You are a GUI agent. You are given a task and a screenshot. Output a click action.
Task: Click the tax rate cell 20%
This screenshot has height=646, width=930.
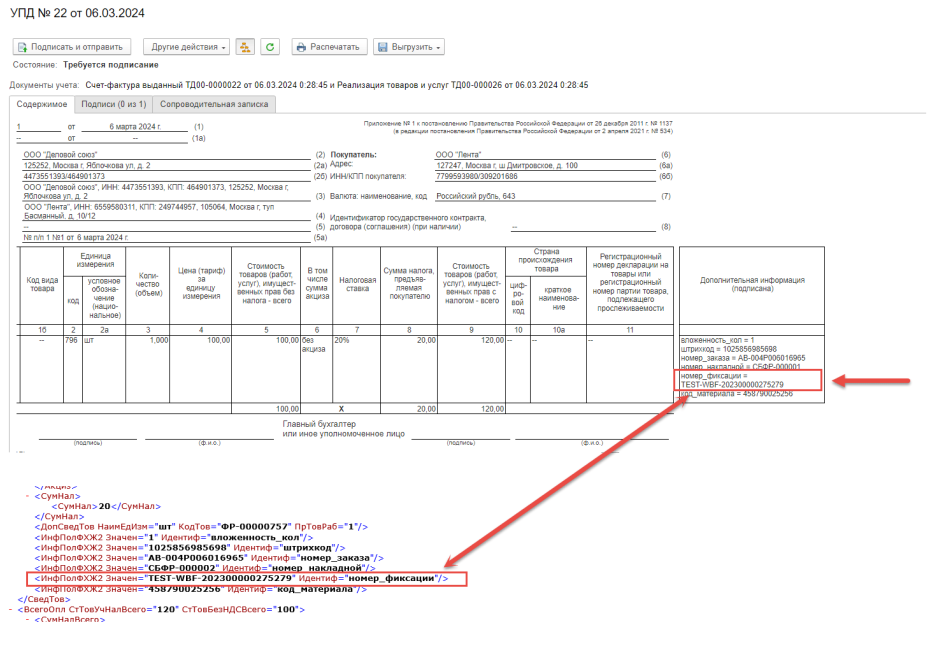342,340
